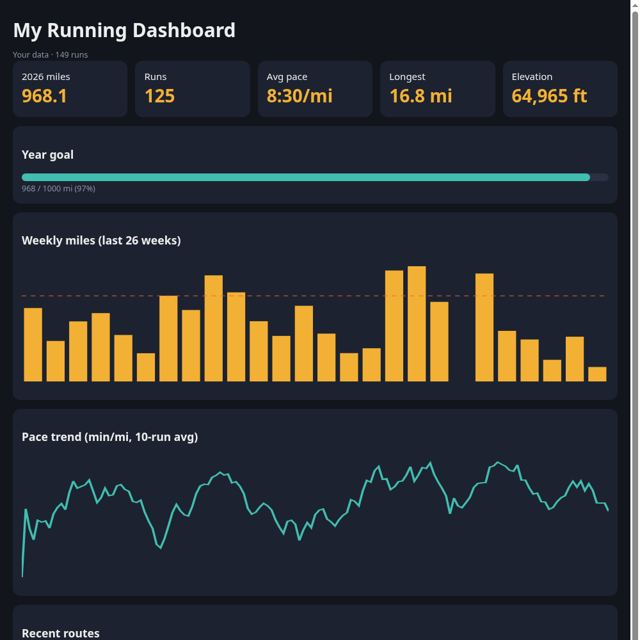Click the 8:30/mi pace value

300,96
